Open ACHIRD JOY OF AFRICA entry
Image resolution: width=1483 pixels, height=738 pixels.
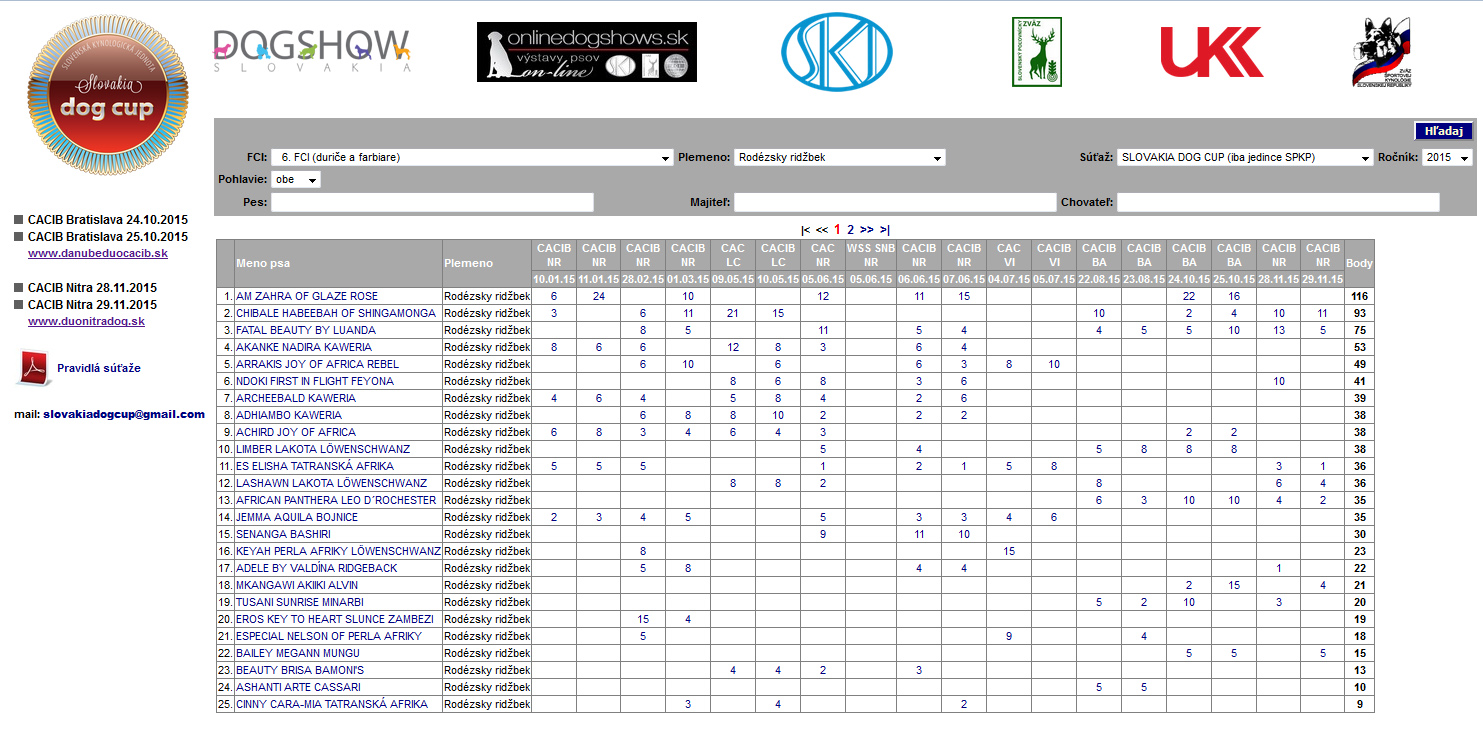[296, 432]
